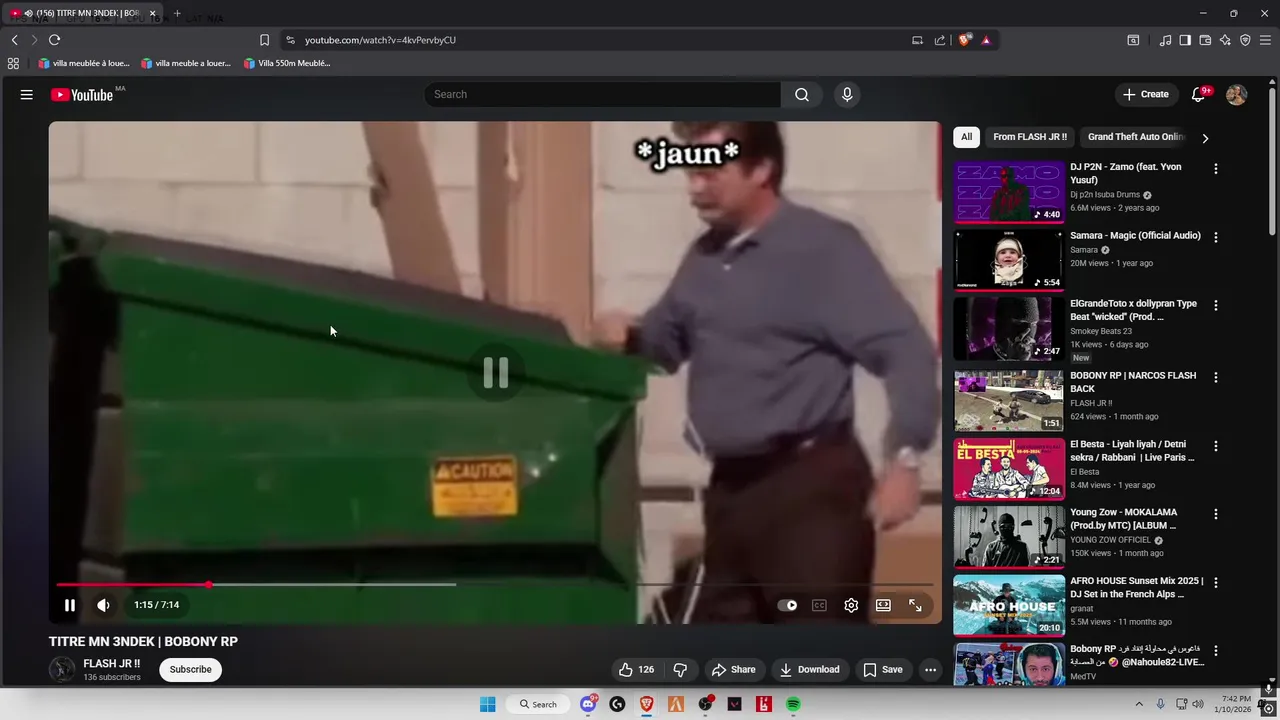The width and height of the screenshot is (1280, 720).
Task: Save the video to a playlist
Action: click(x=883, y=669)
